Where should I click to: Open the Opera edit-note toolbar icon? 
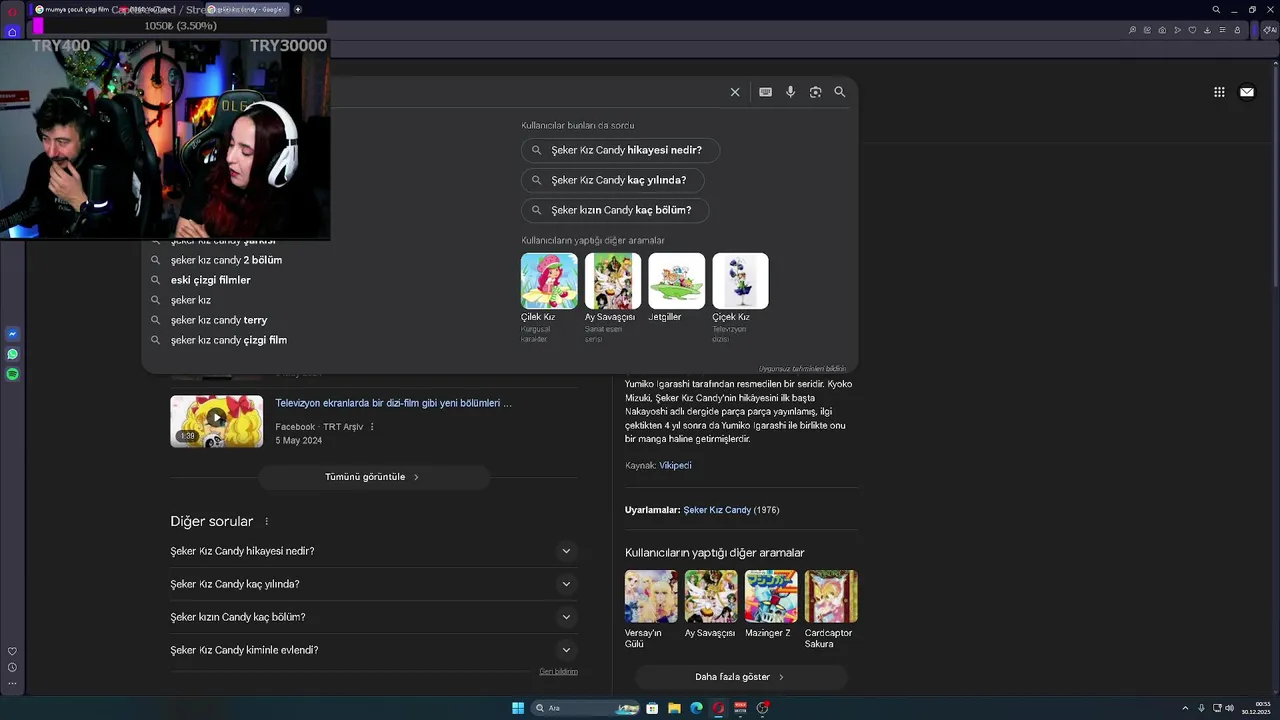[1147, 30]
